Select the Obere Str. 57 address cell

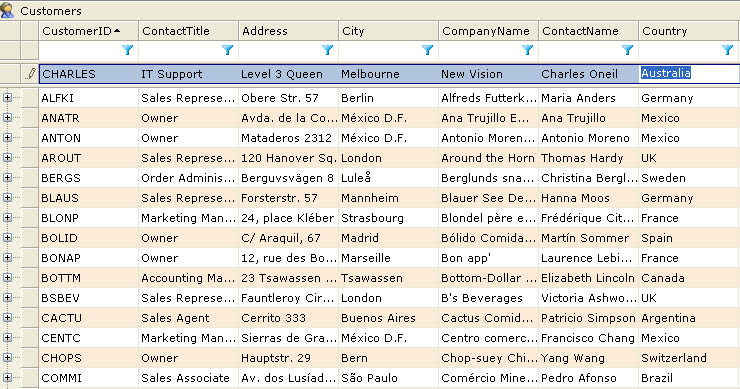coord(289,98)
